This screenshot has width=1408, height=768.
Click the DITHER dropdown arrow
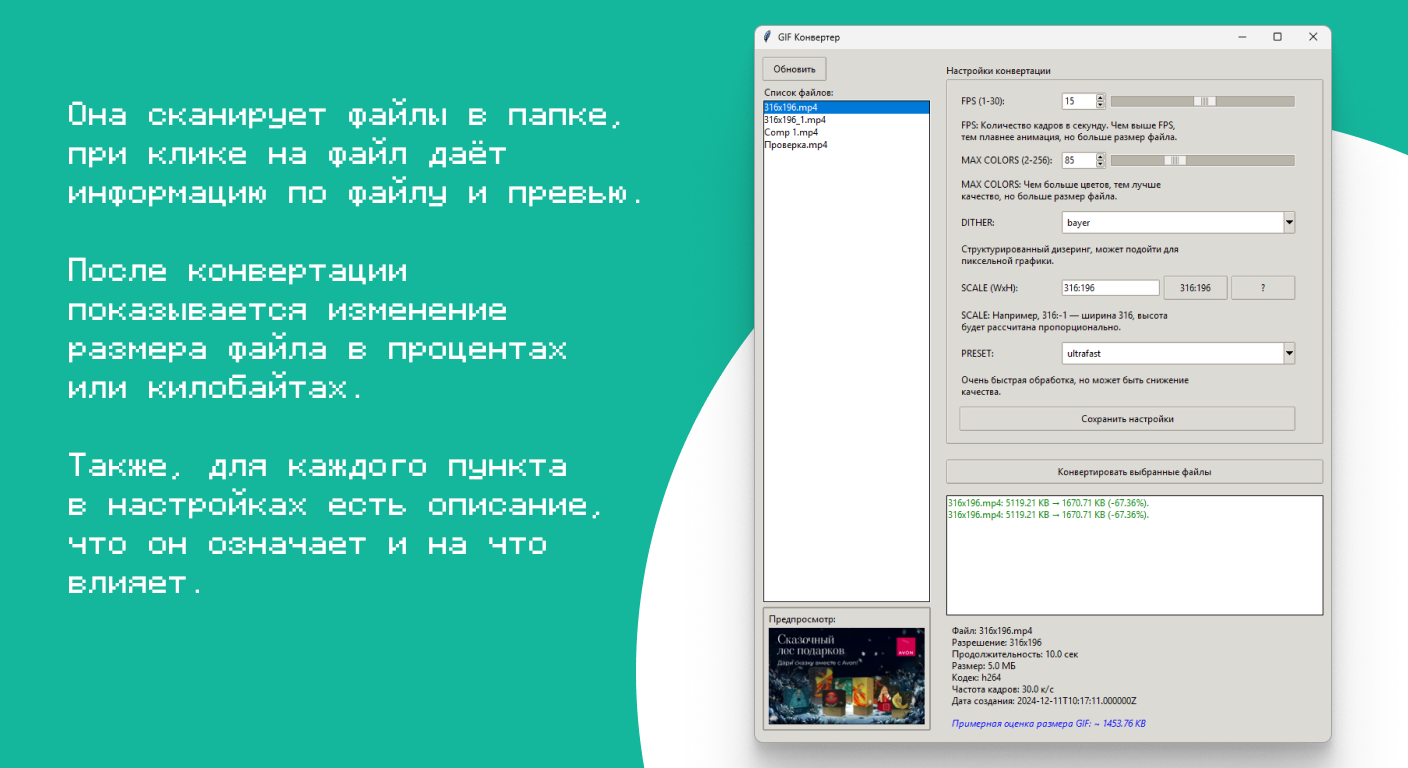[1289, 222]
